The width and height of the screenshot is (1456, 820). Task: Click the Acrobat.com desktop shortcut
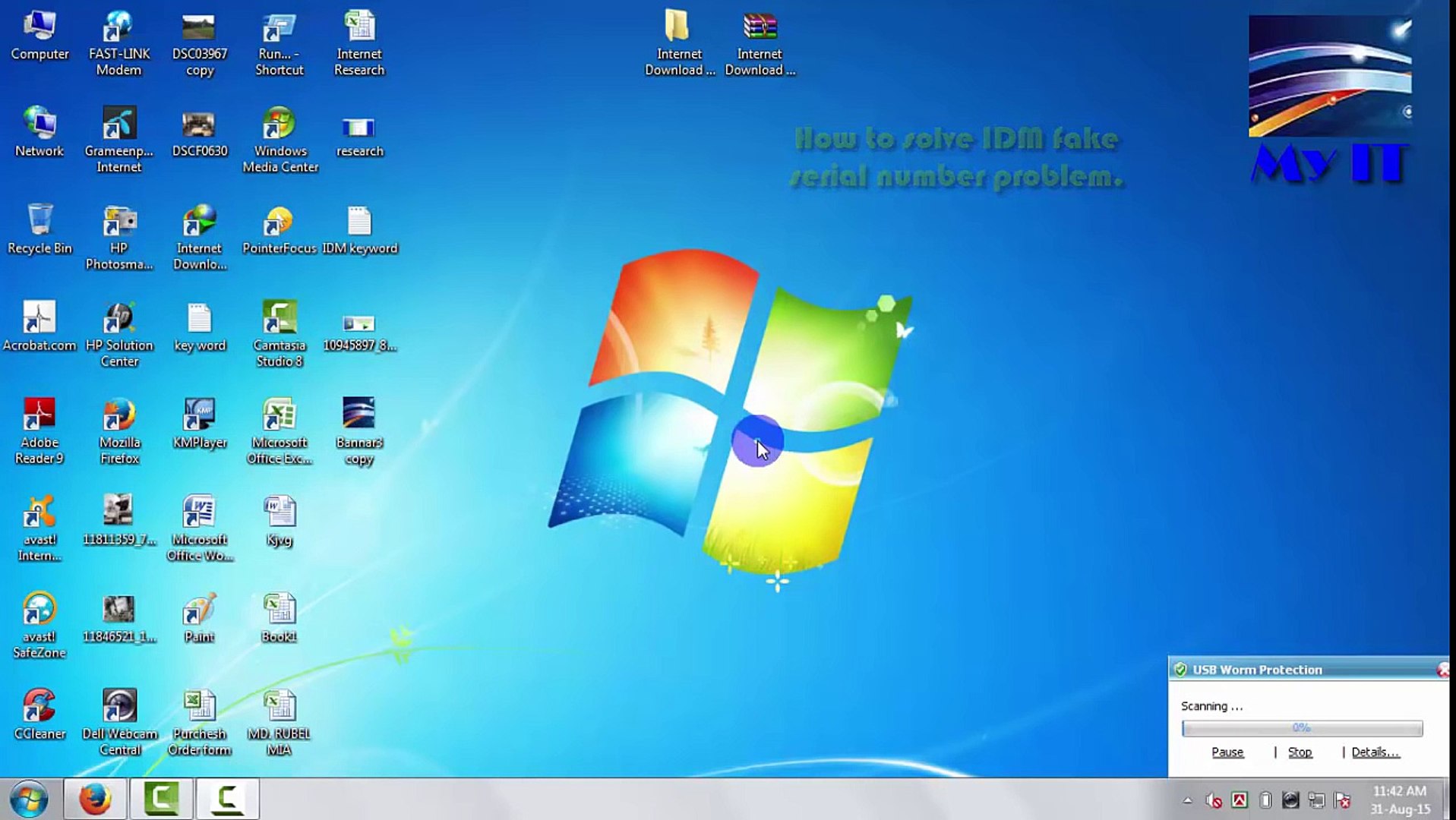point(39,326)
